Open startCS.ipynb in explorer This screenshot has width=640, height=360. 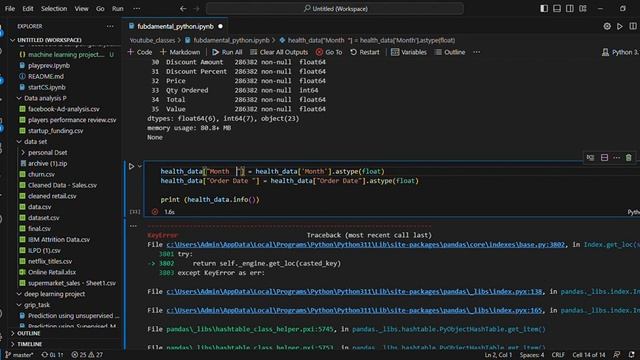(x=47, y=87)
